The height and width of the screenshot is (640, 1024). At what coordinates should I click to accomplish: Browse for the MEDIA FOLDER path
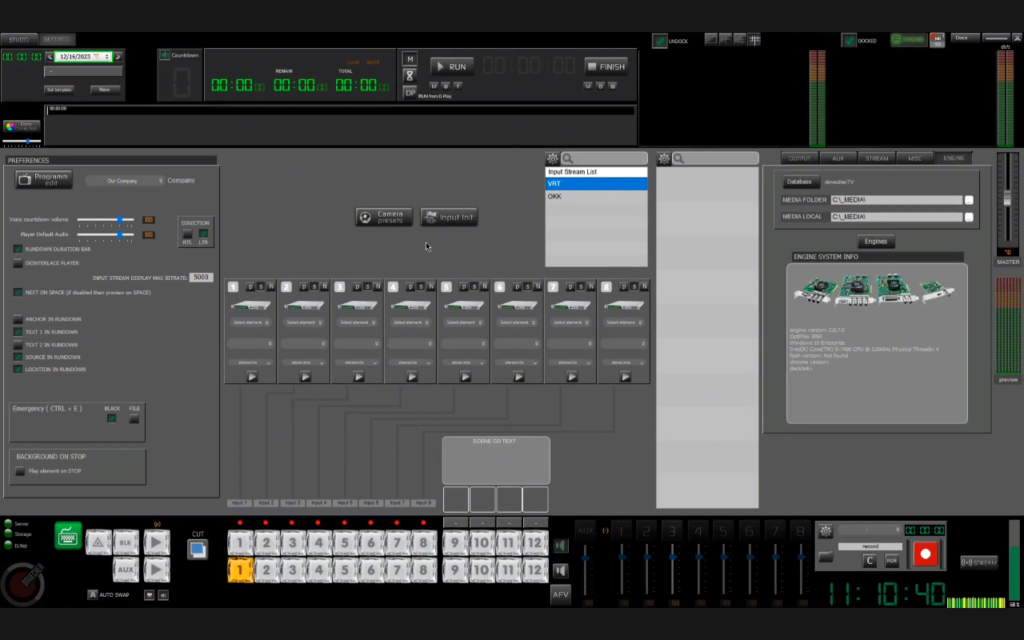tap(968, 200)
